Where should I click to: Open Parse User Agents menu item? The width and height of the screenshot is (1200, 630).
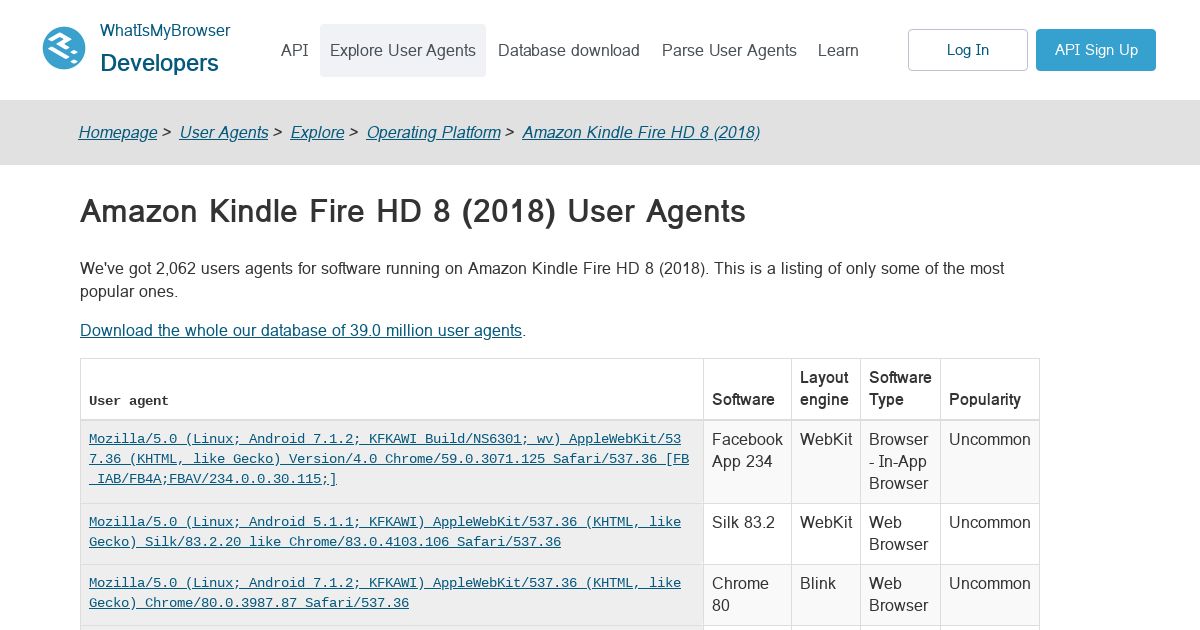729,50
